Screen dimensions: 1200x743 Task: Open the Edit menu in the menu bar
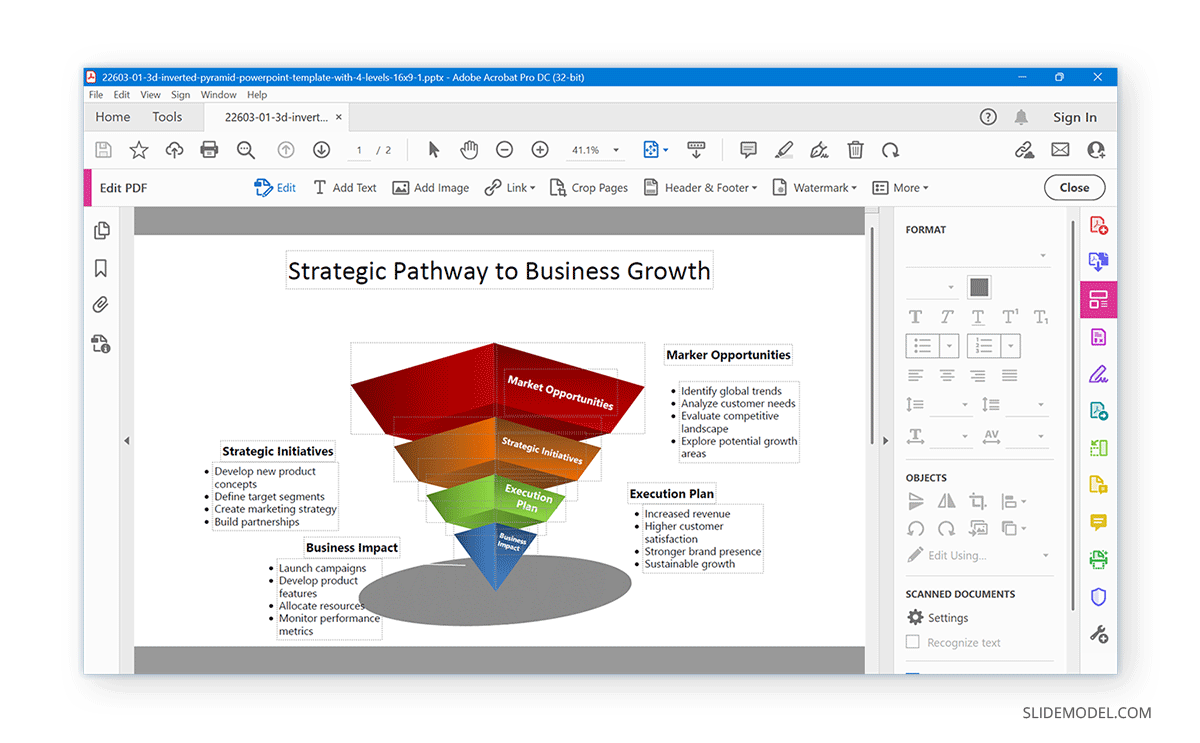click(122, 95)
